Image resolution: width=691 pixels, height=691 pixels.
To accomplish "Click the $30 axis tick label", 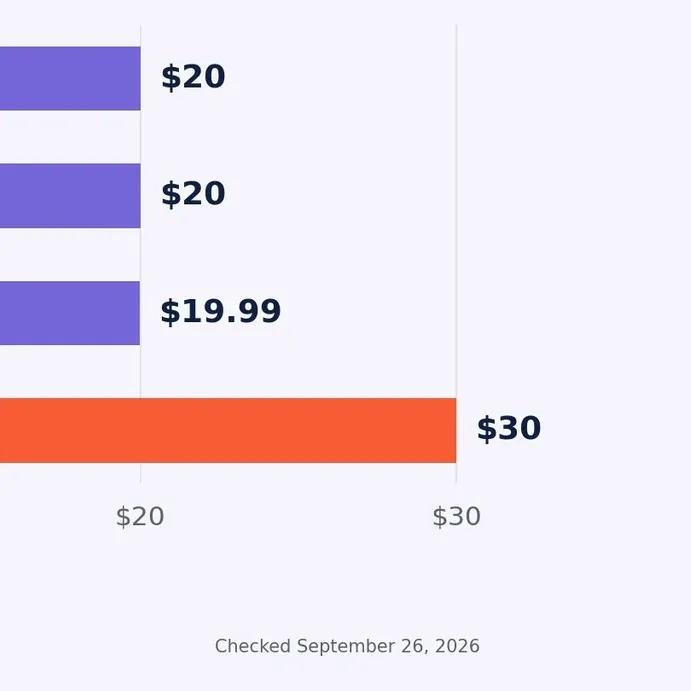I will pyautogui.click(x=456, y=516).
